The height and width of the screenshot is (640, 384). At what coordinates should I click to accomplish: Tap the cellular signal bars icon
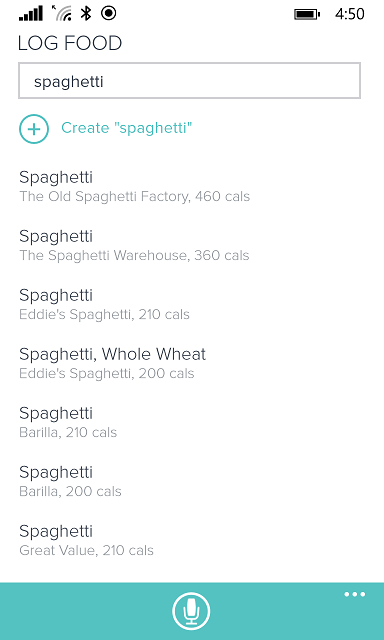[31, 13]
